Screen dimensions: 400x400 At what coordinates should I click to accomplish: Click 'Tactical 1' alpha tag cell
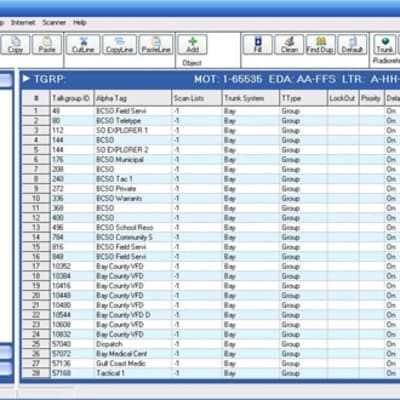tap(133, 373)
